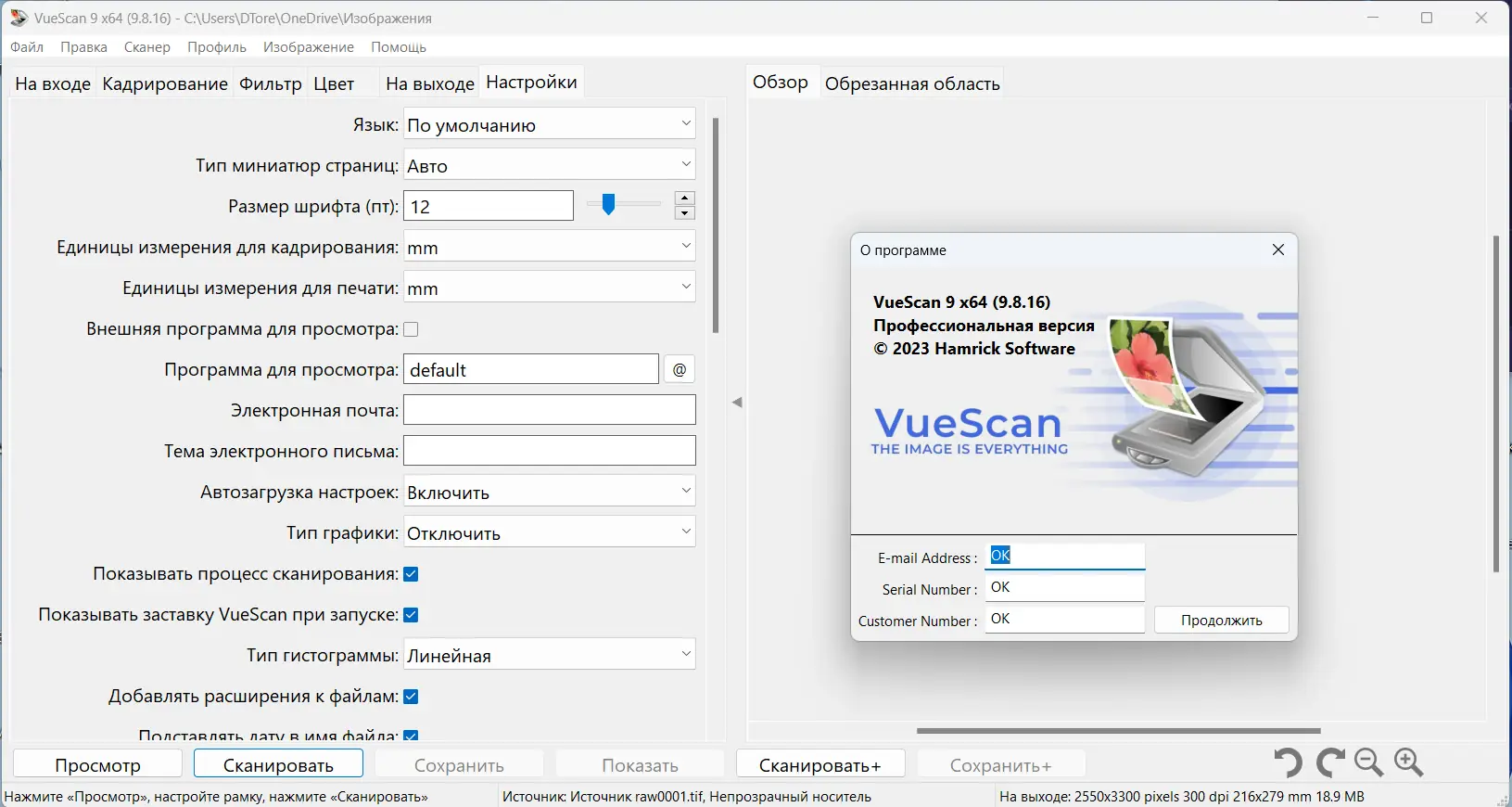Click the settings panel vertical scrollbar
The image size is (1512, 807).
click(x=716, y=224)
